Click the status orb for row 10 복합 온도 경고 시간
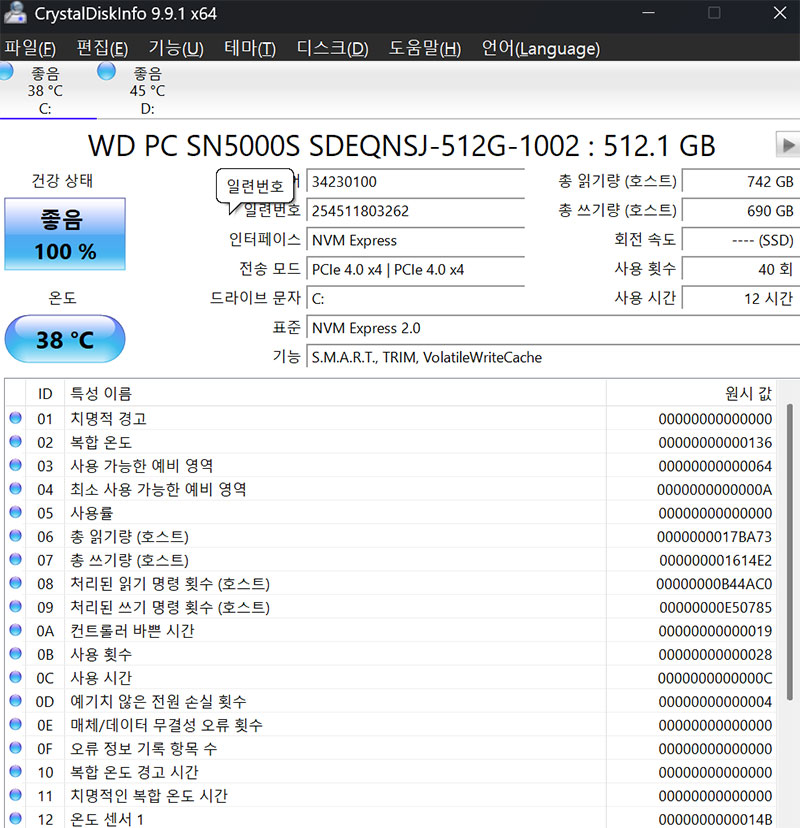The image size is (800, 828). (x=15, y=771)
